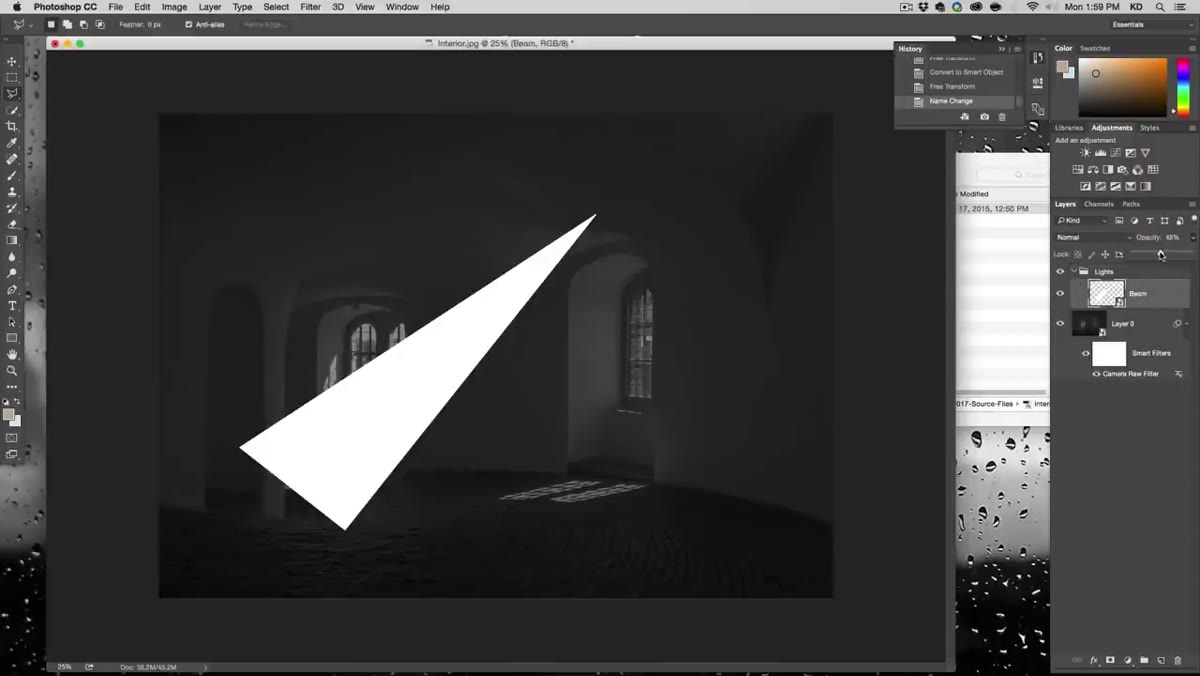Open the Select menu
1200x676 pixels.
(x=276, y=7)
